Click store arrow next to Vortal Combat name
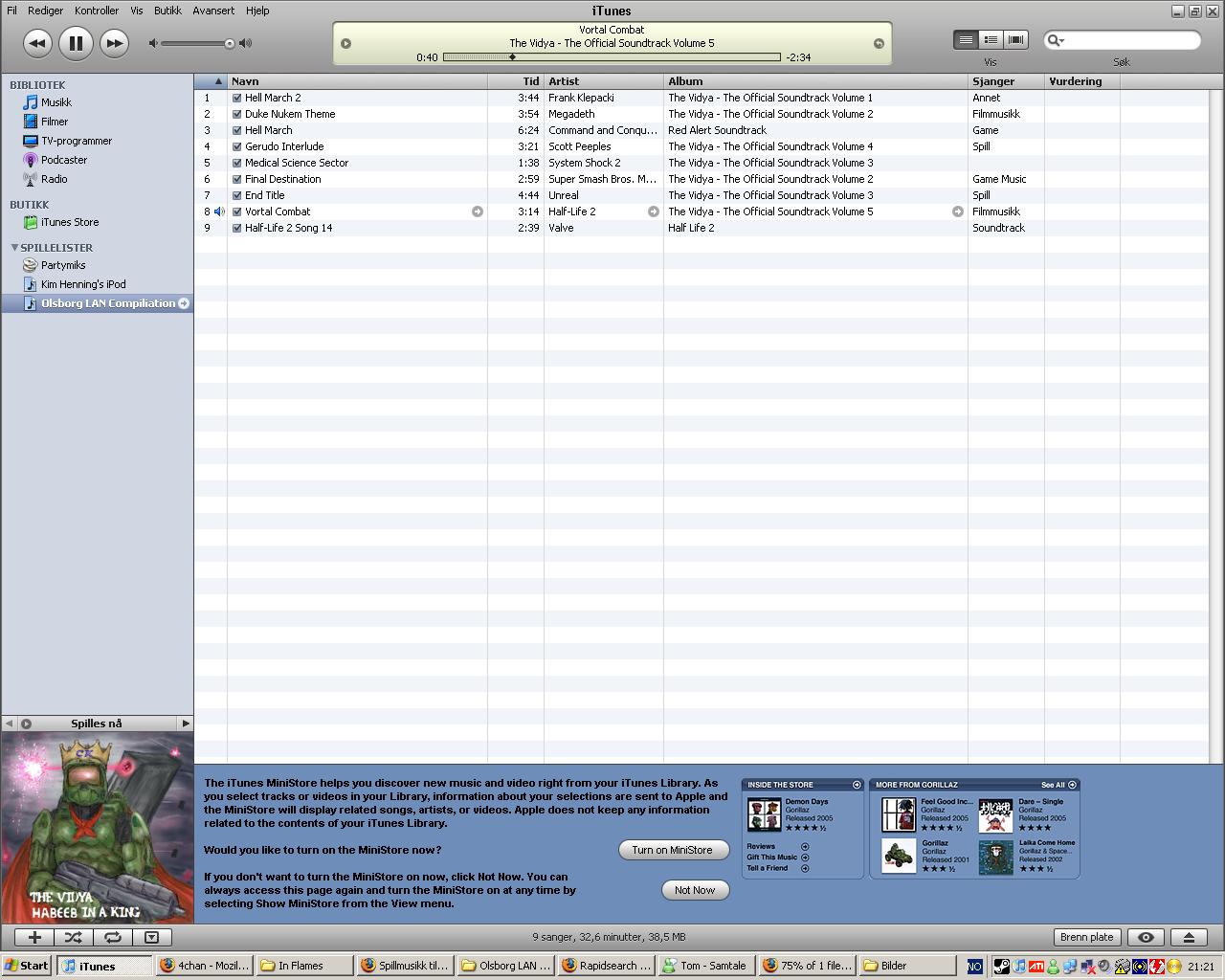 pyautogui.click(x=478, y=212)
